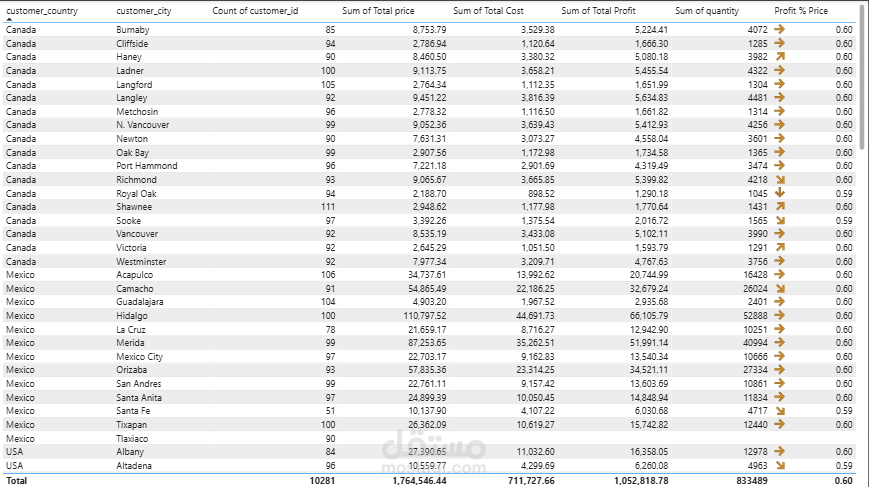Select the La Cruz city cell
Image resolution: width=869 pixels, height=487 pixels.
tap(131, 330)
